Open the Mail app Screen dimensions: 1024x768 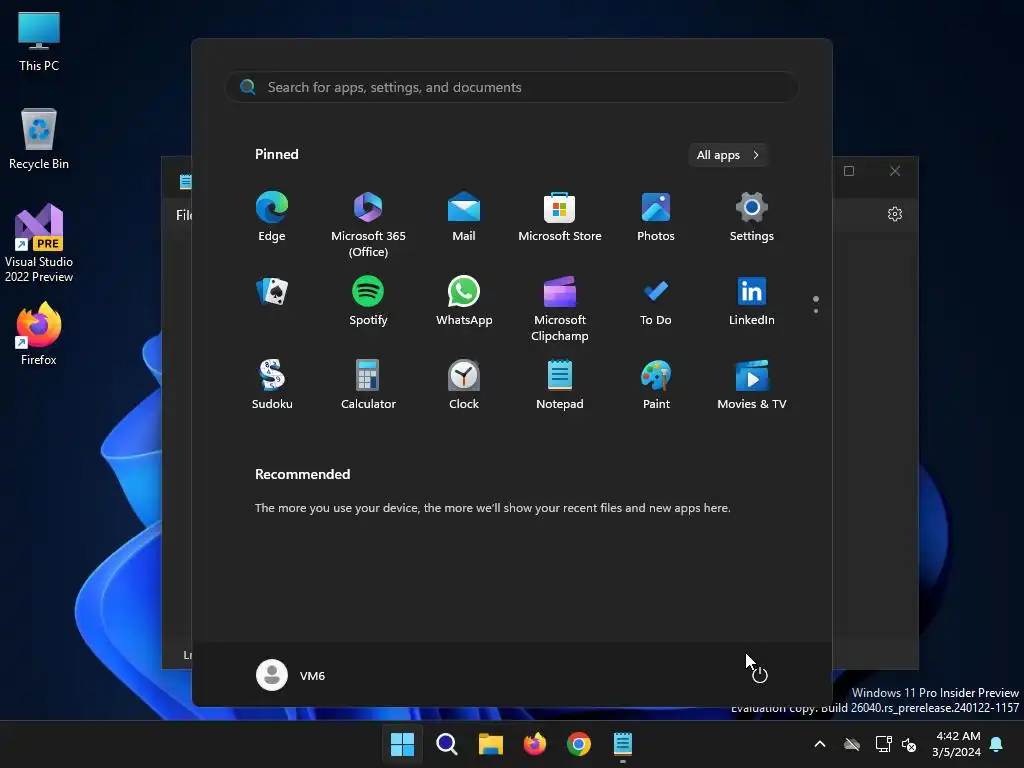point(464,217)
